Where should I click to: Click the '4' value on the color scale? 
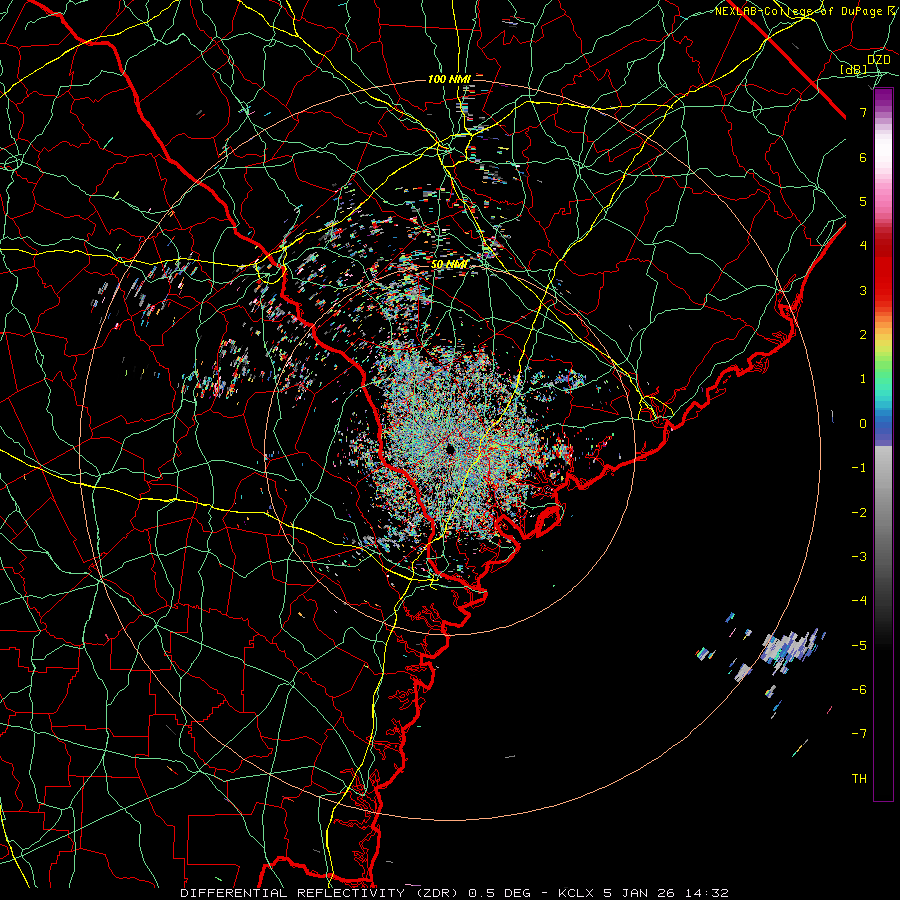click(863, 246)
